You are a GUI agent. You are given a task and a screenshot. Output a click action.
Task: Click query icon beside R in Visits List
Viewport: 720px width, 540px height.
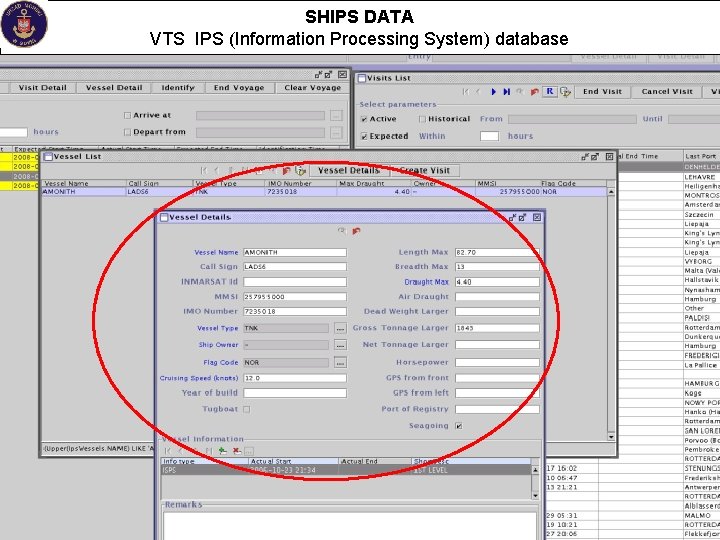[565, 92]
